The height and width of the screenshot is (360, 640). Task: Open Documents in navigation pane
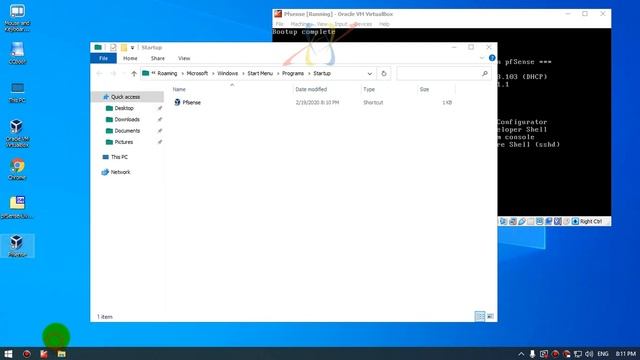(x=127, y=131)
